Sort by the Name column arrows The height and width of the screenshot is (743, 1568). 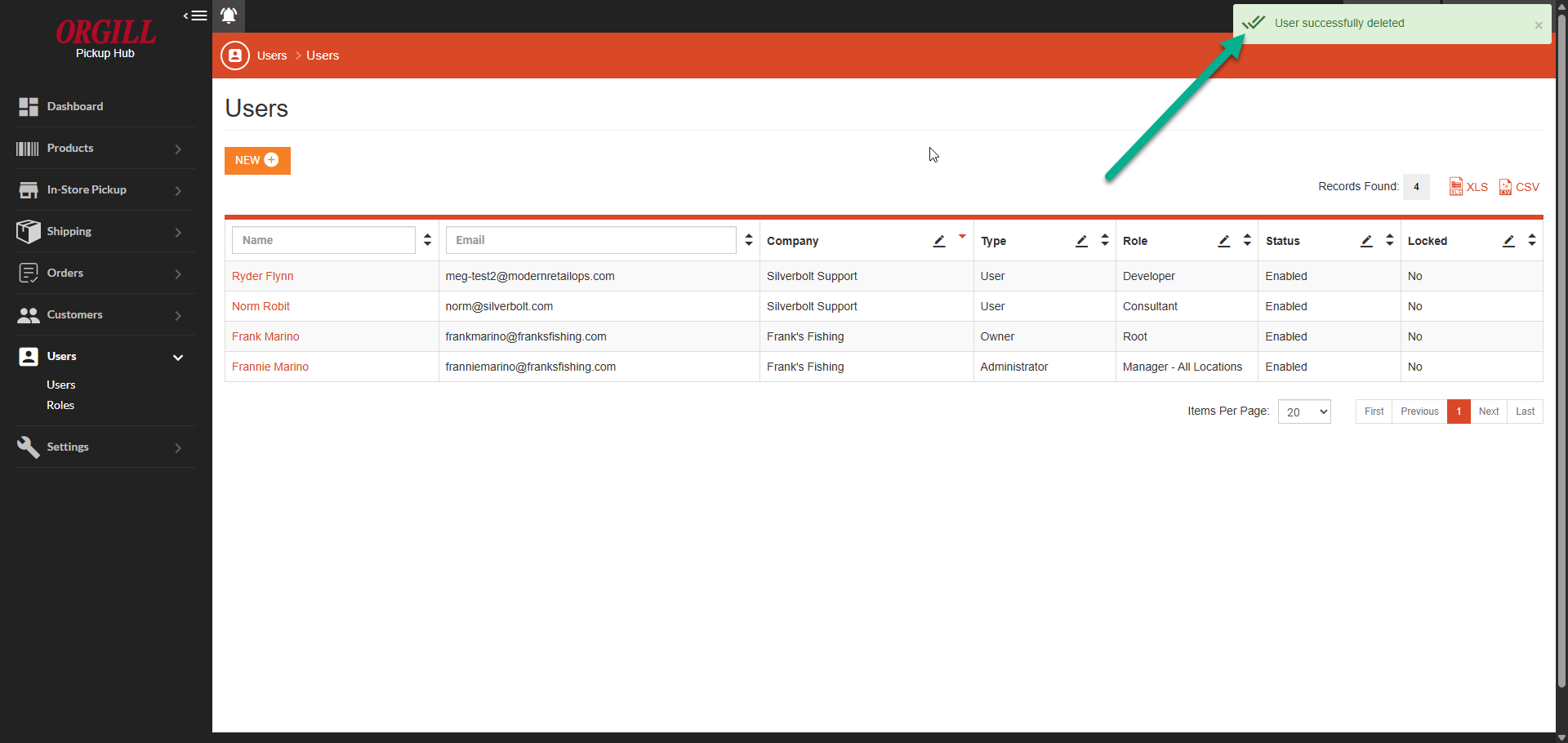click(427, 240)
